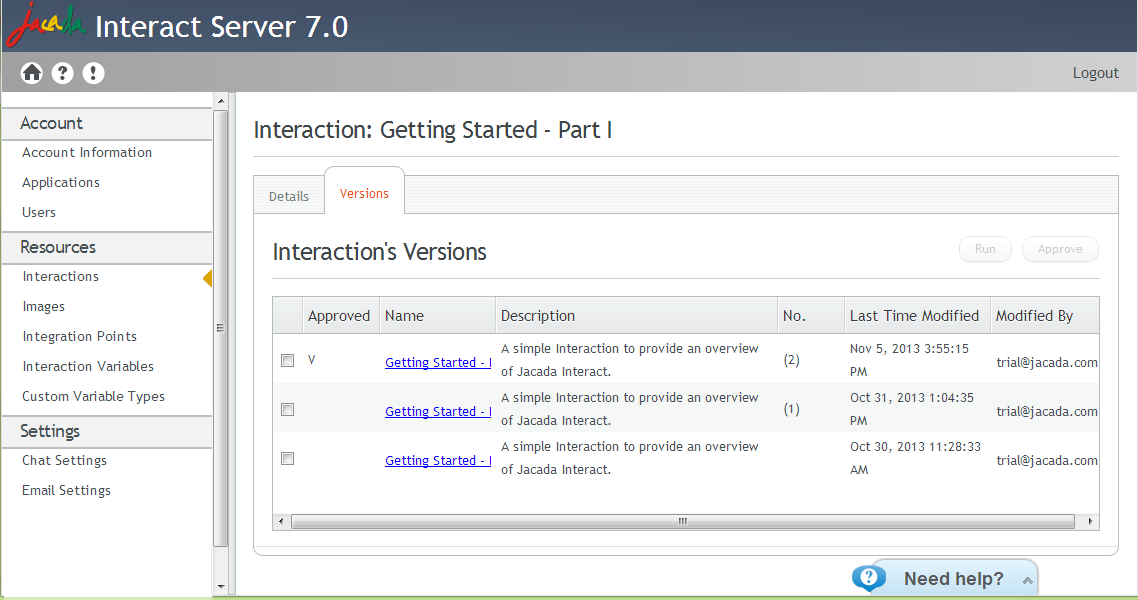Click the Approve button
Image resolution: width=1138 pixels, height=600 pixels.
click(1060, 249)
